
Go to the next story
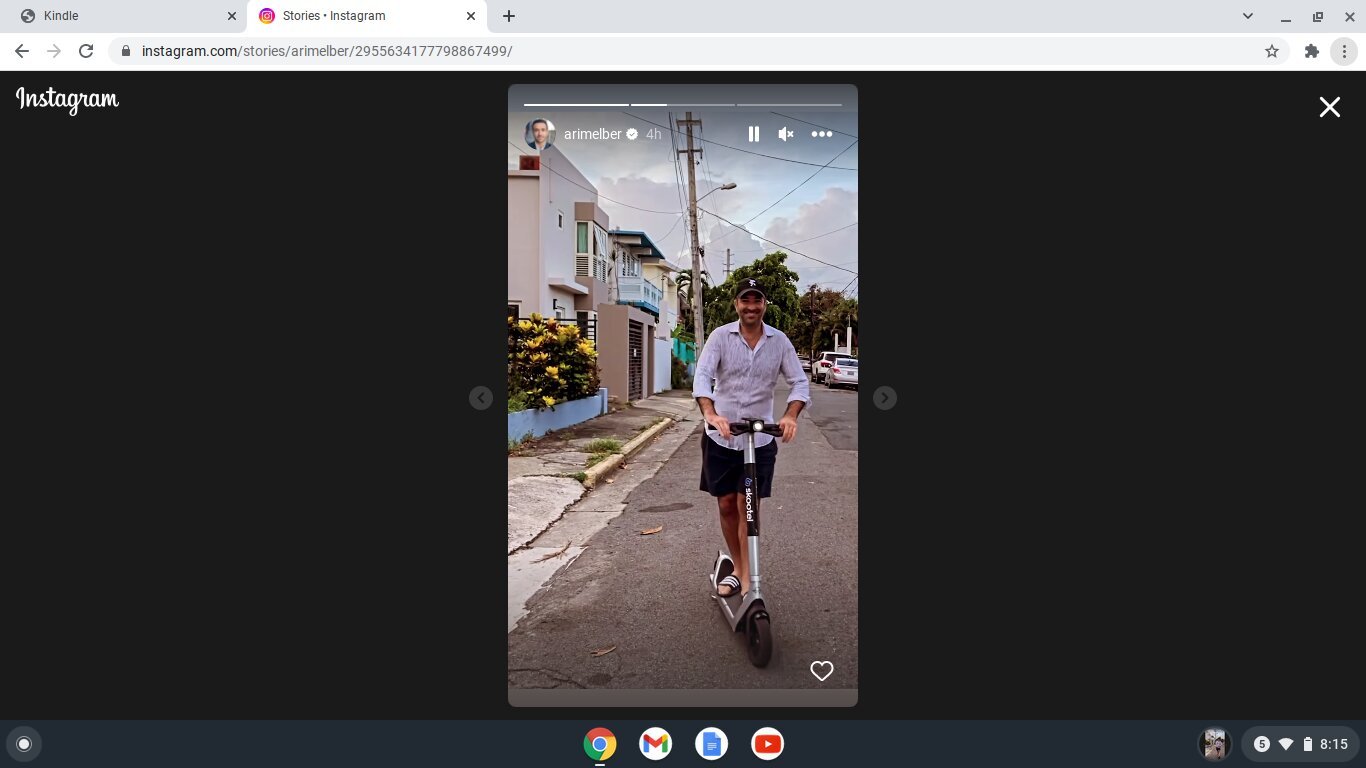pos(884,398)
